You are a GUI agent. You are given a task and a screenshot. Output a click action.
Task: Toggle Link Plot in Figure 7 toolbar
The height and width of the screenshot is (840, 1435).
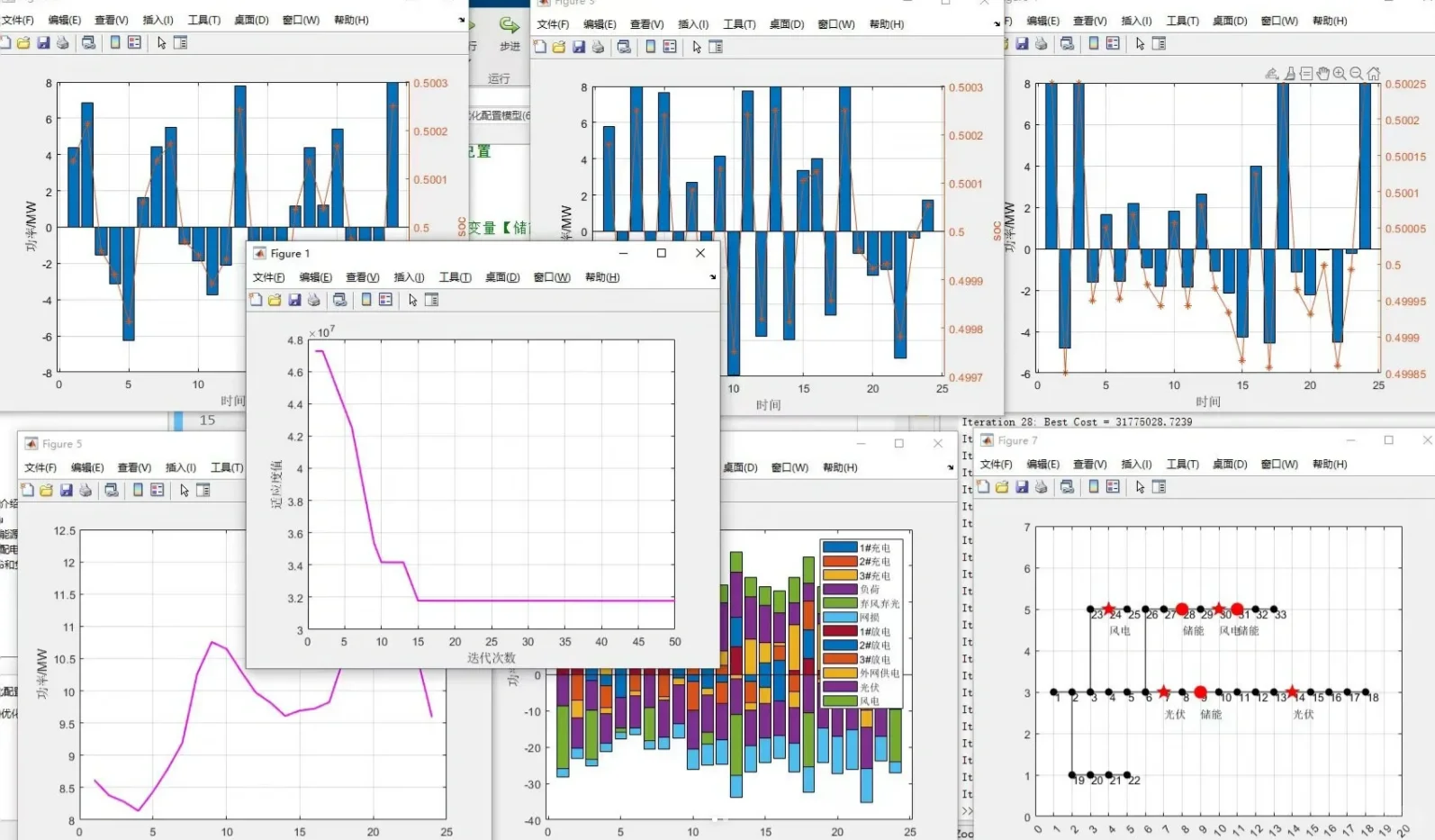click(x=1067, y=486)
